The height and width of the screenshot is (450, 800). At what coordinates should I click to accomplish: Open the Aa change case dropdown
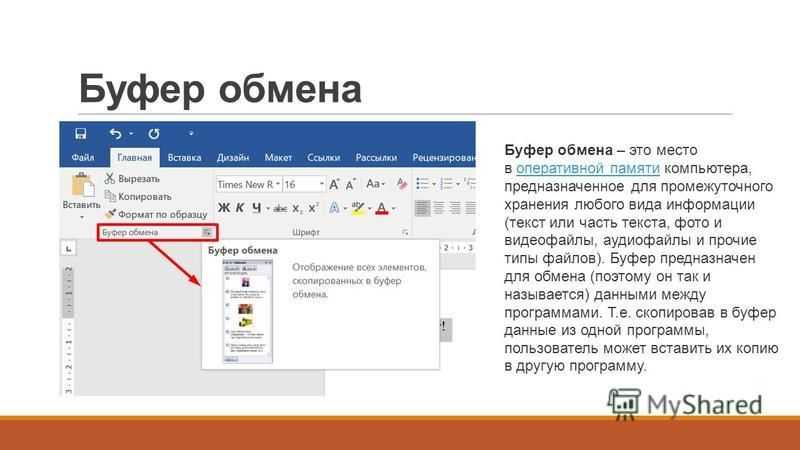375,184
